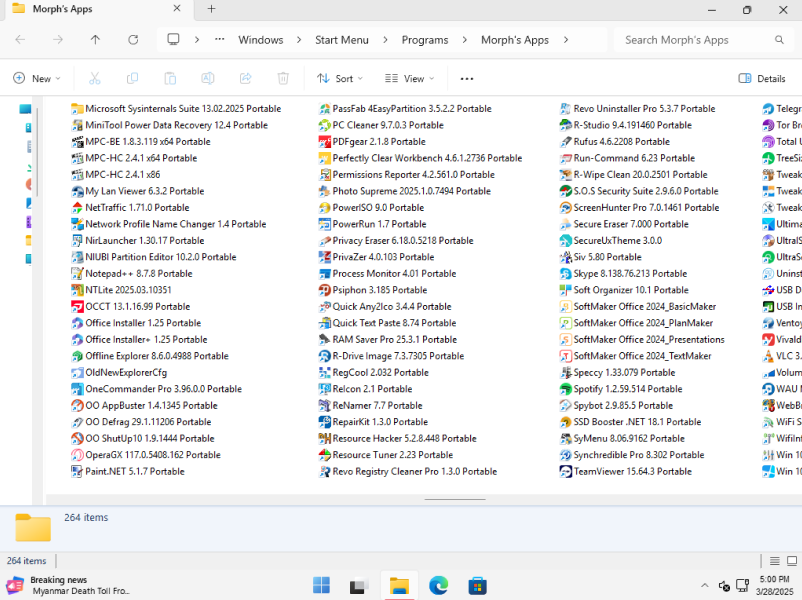Select the PDFgear 2.1.8 Portable icon

[324, 142]
